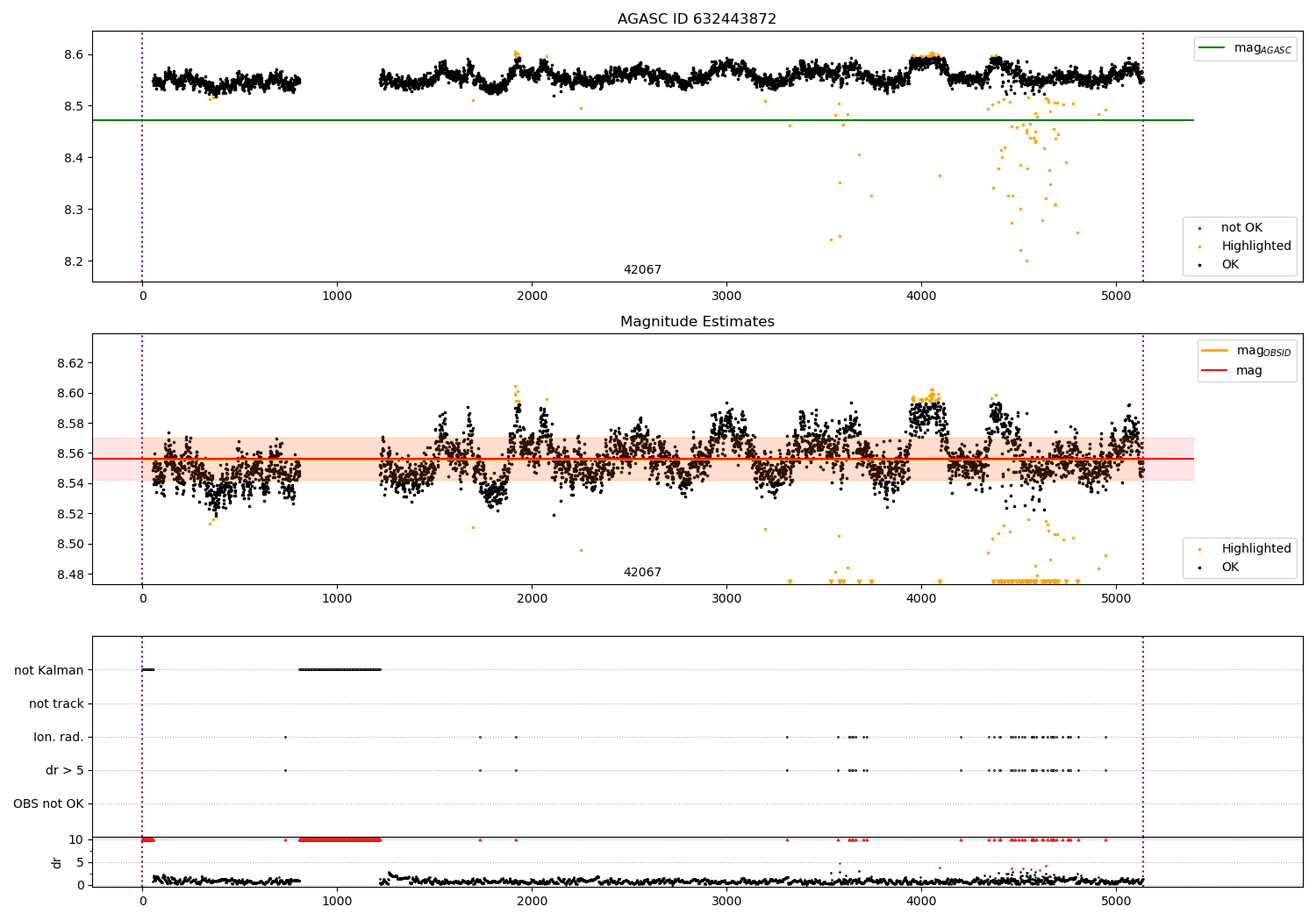Click the 8.56 tick on middle y-axis

click(69, 453)
